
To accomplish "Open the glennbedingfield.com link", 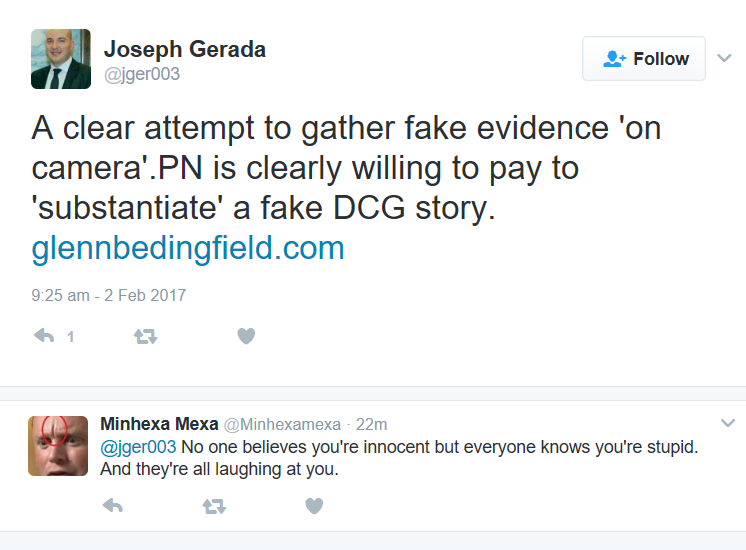I will pyautogui.click(x=188, y=247).
